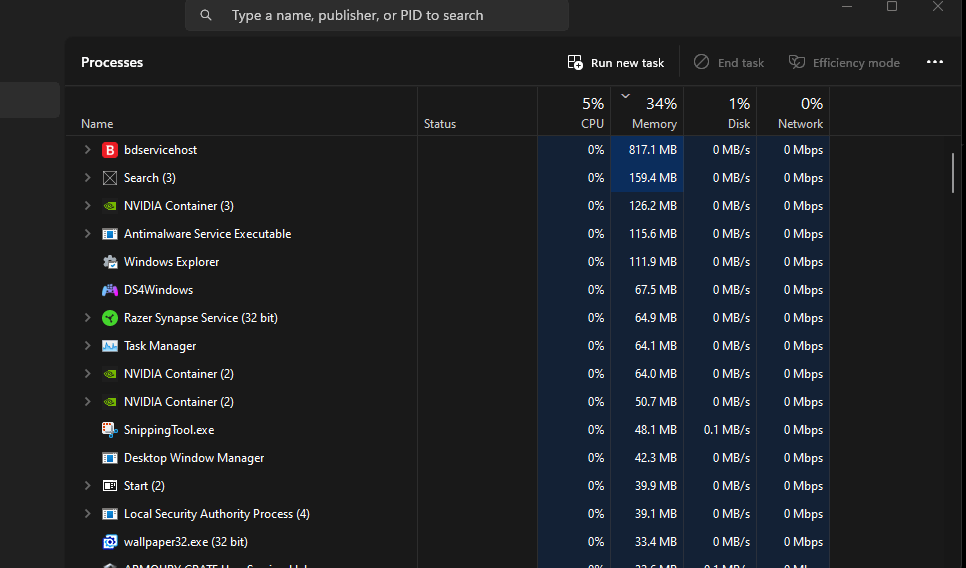Select the DS4Windows process name
Screen dimensions: 966x568
pos(158,290)
